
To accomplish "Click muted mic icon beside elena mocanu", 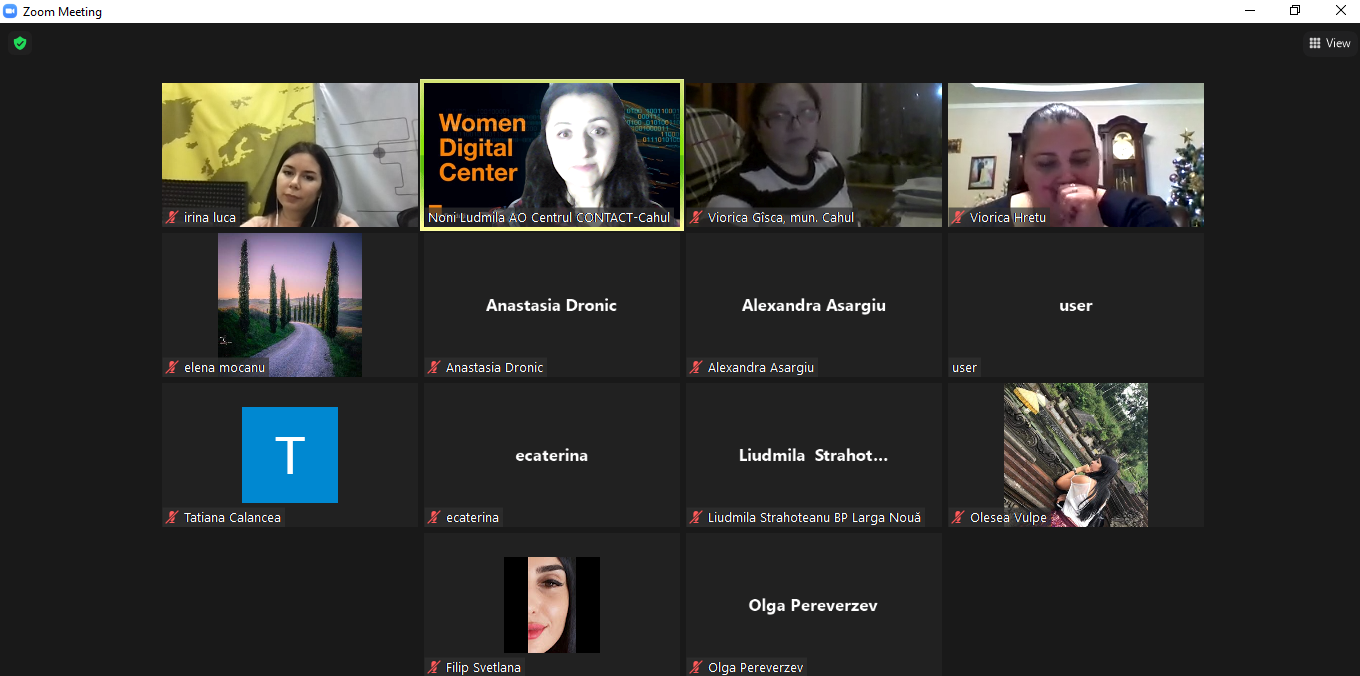I will (x=173, y=368).
